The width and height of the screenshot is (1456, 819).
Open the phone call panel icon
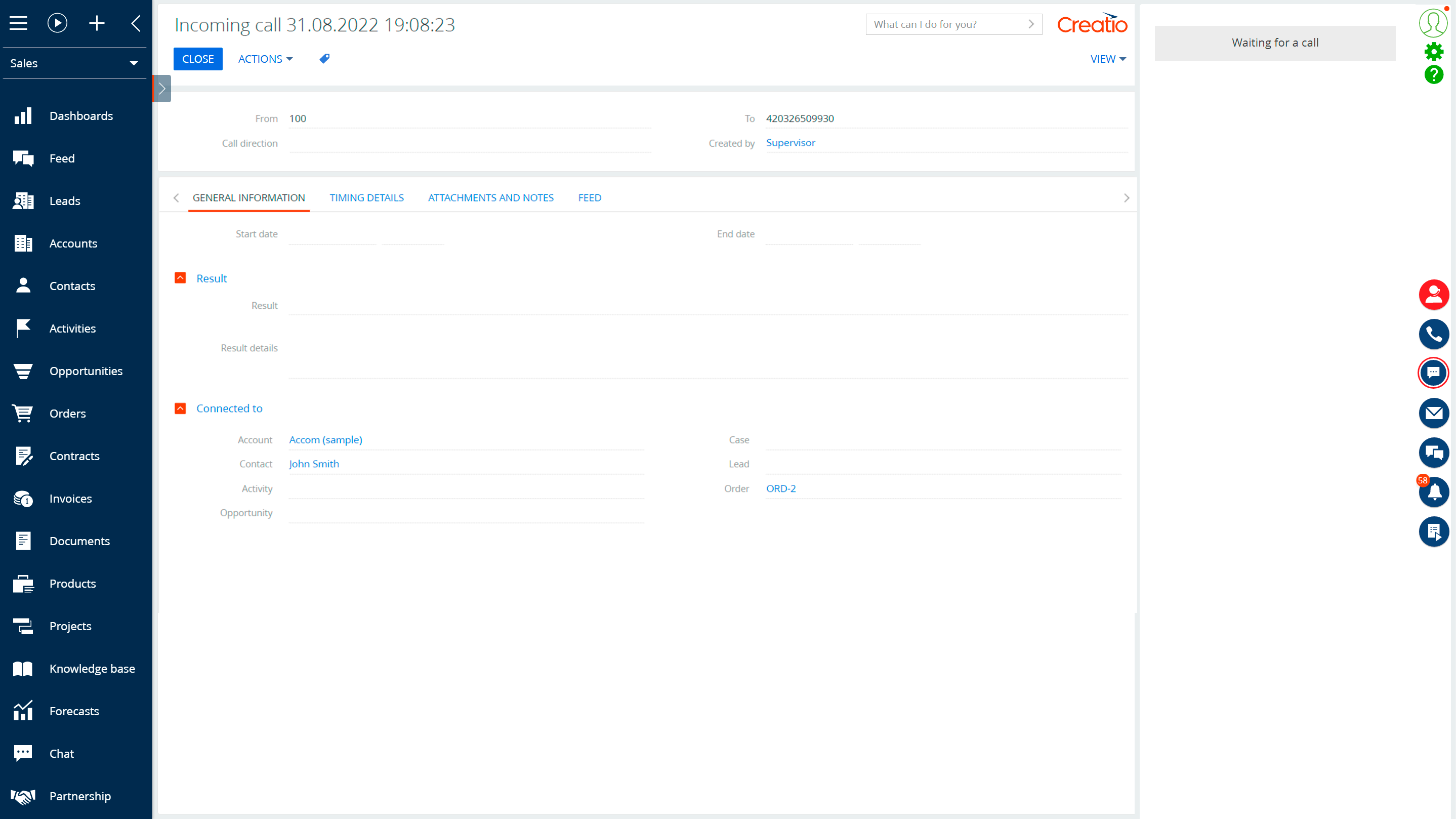click(1433, 334)
